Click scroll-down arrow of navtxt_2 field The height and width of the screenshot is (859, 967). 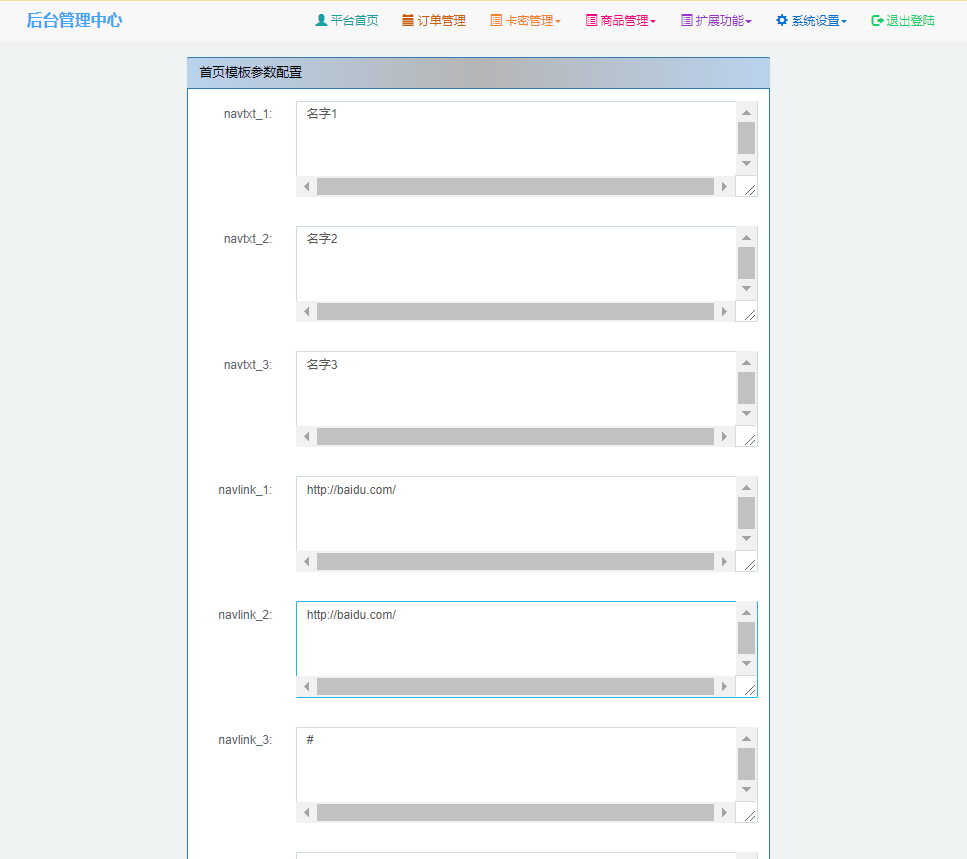(746, 289)
